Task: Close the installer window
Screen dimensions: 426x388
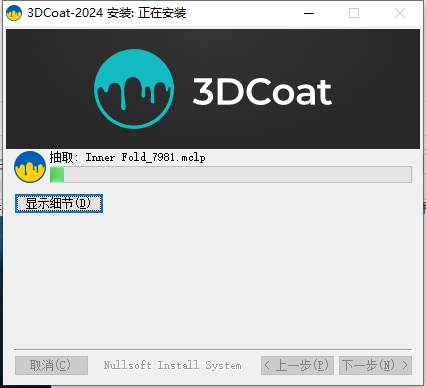Action: pos(400,13)
